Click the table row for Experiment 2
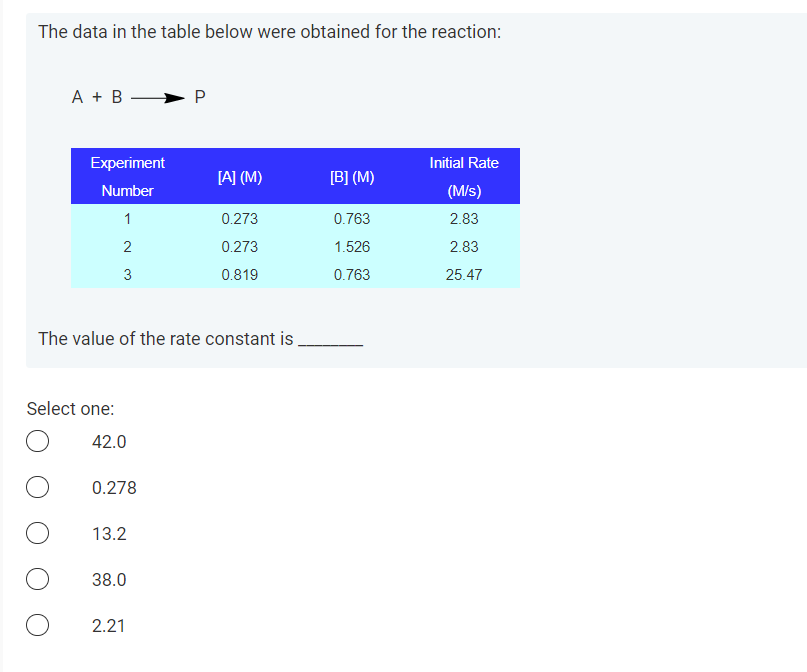Screen dimensions: 807x672 point(294,246)
